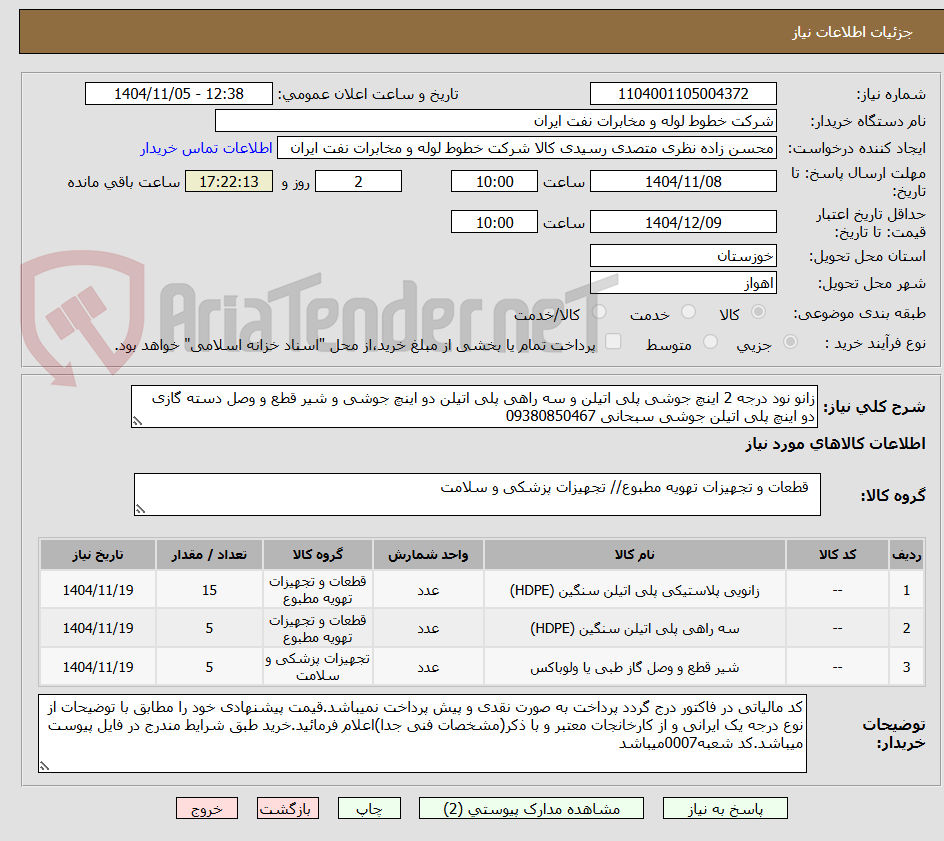Select the کالا/خدمت radio button
Viewport: 944px width, 841px height.
(599, 312)
